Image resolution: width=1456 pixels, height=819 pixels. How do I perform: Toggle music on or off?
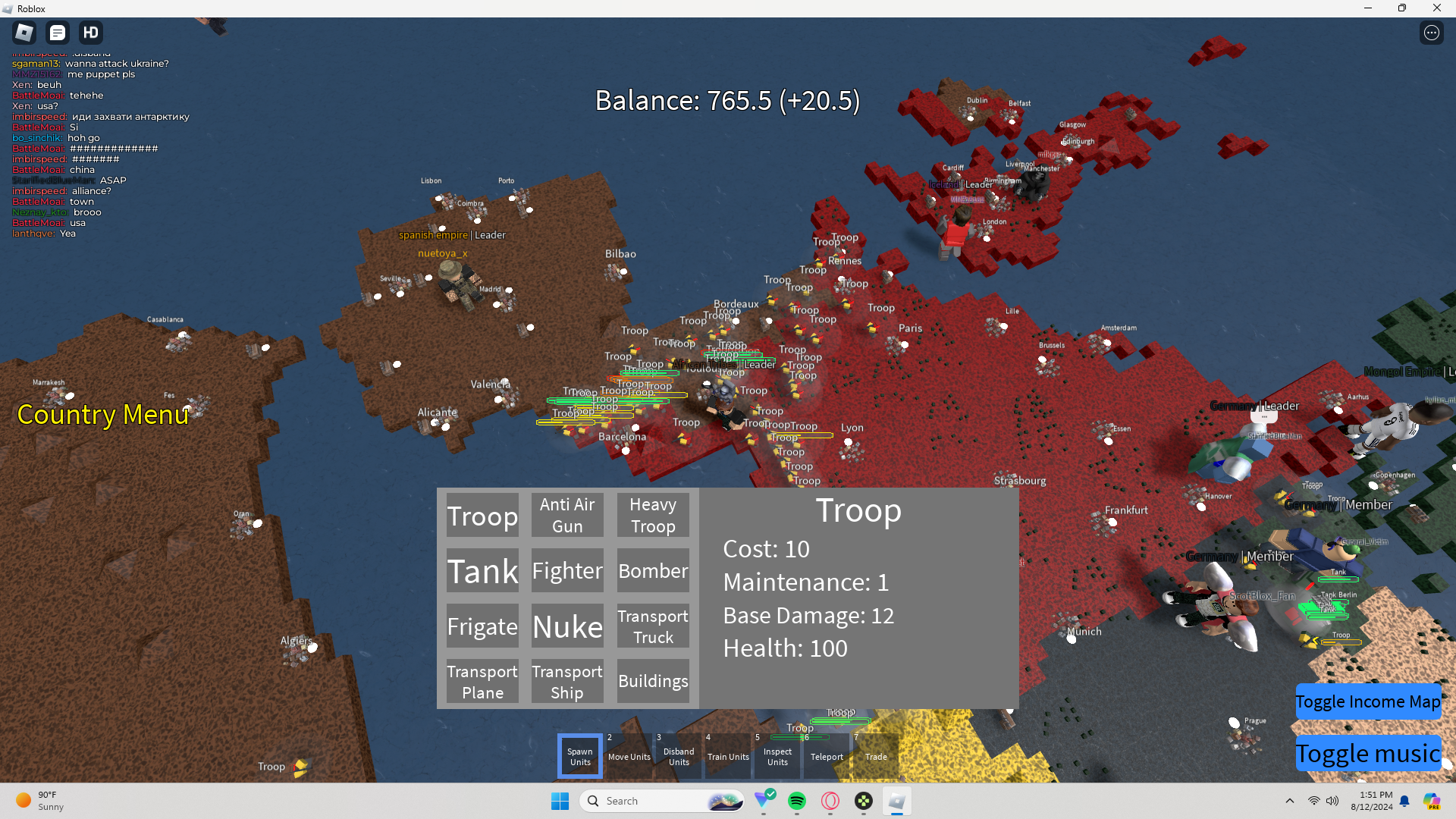point(1367,753)
